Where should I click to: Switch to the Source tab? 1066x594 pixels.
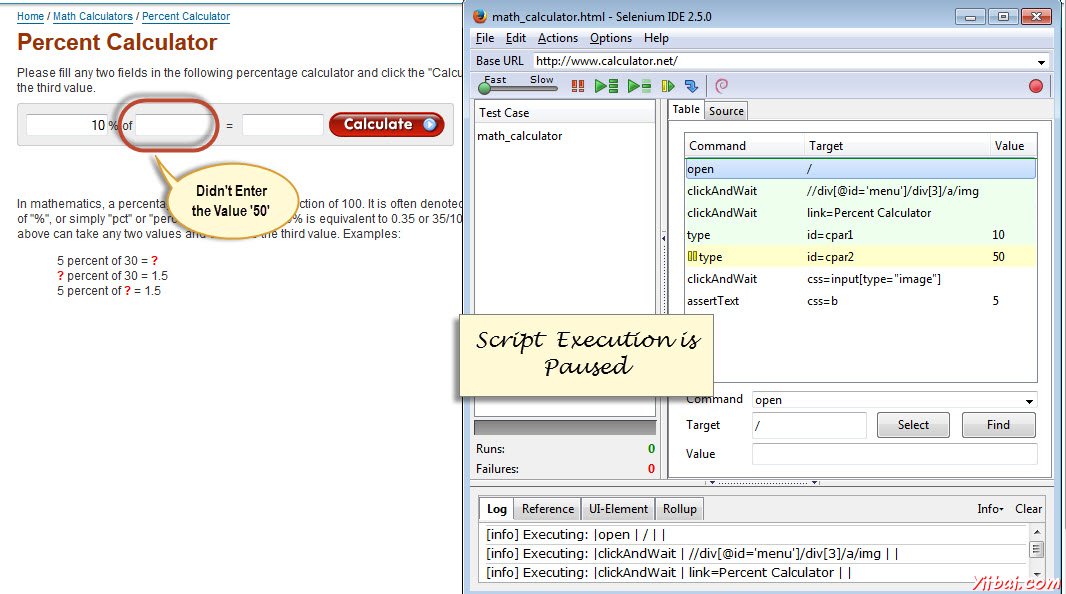click(x=726, y=110)
